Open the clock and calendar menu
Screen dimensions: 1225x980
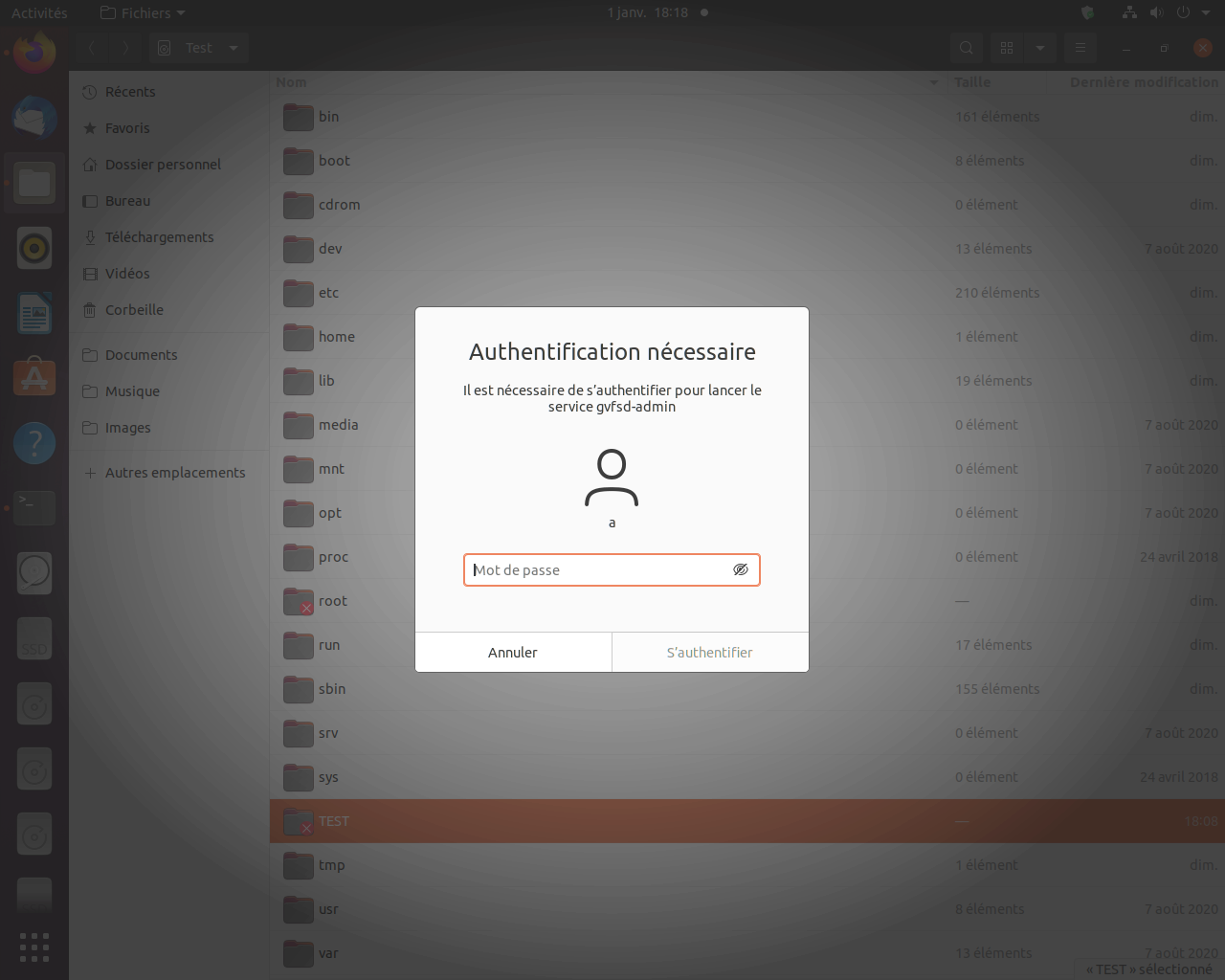coord(648,12)
